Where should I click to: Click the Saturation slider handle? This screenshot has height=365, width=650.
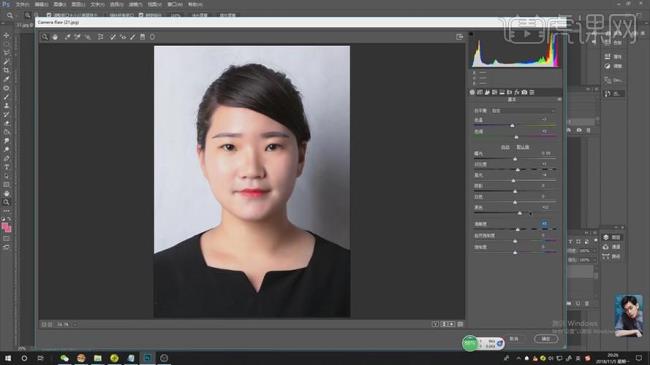point(515,252)
